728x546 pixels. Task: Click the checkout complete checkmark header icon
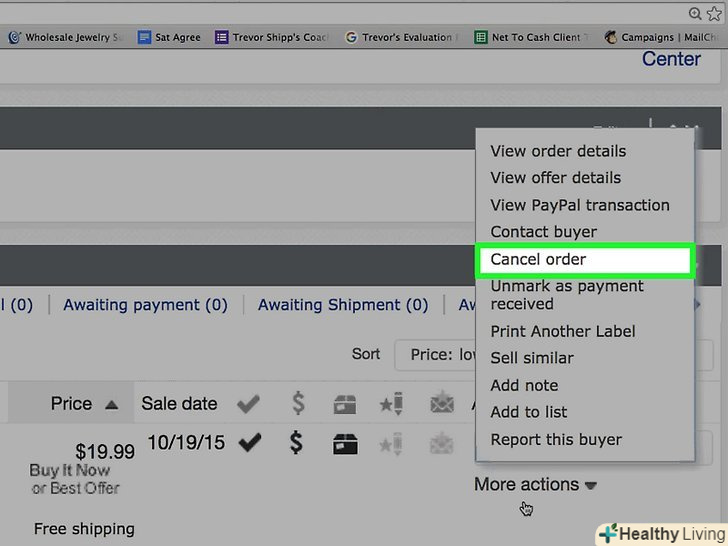pyautogui.click(x=249, y=404)
